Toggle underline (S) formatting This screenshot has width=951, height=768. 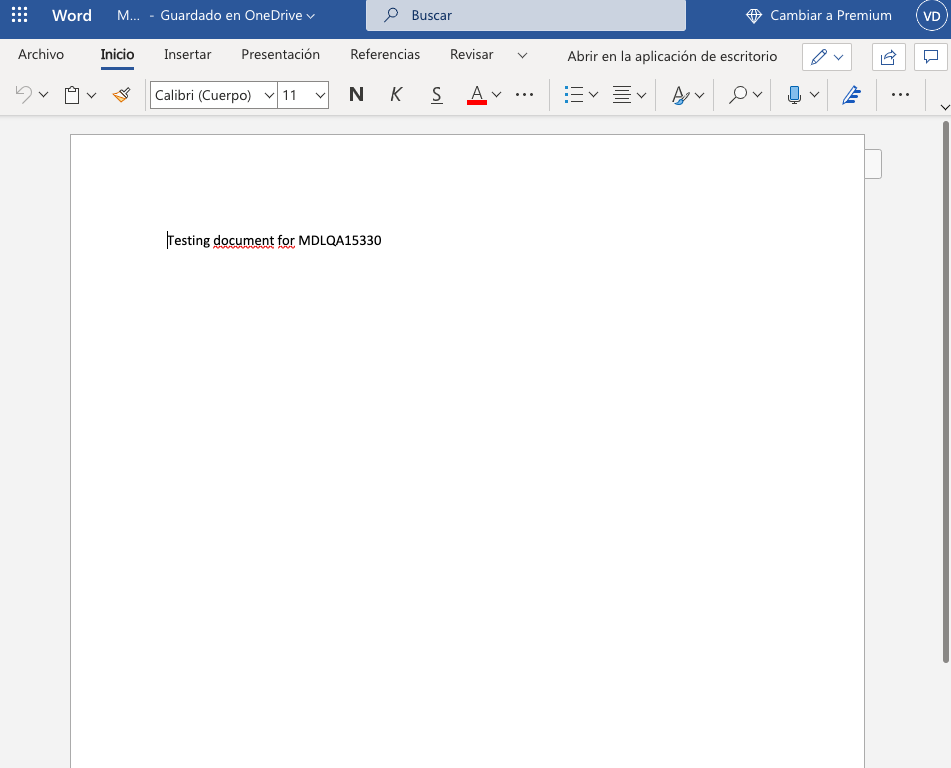tap(436, 95)
